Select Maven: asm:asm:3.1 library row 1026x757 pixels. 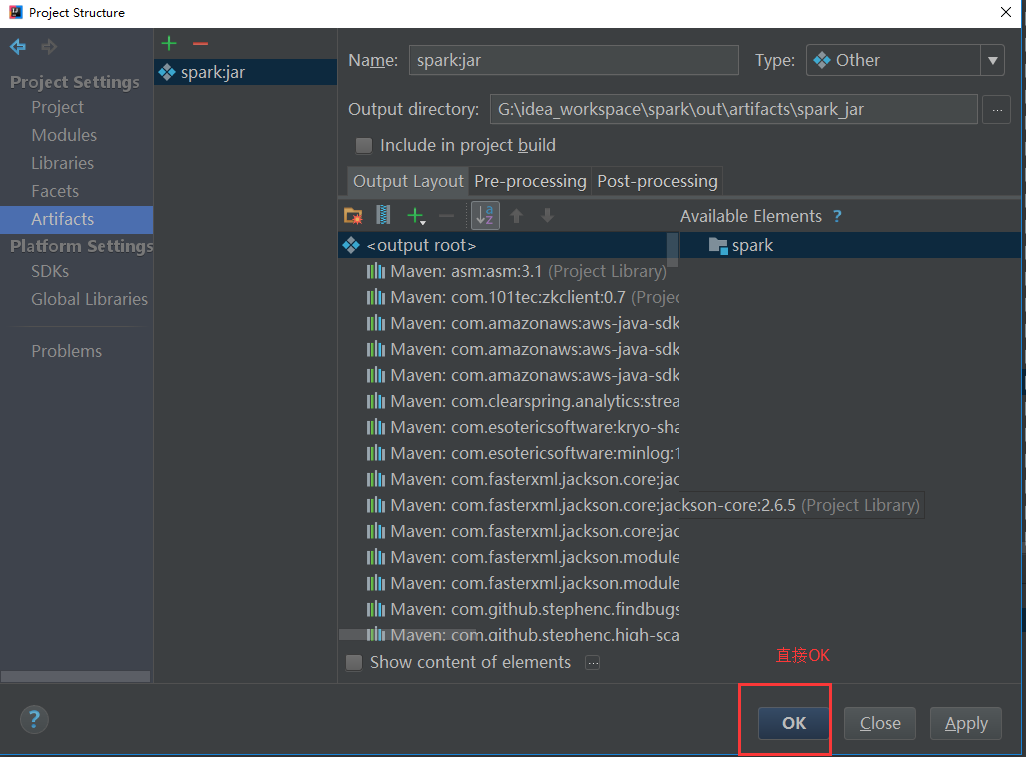point(509,272)
